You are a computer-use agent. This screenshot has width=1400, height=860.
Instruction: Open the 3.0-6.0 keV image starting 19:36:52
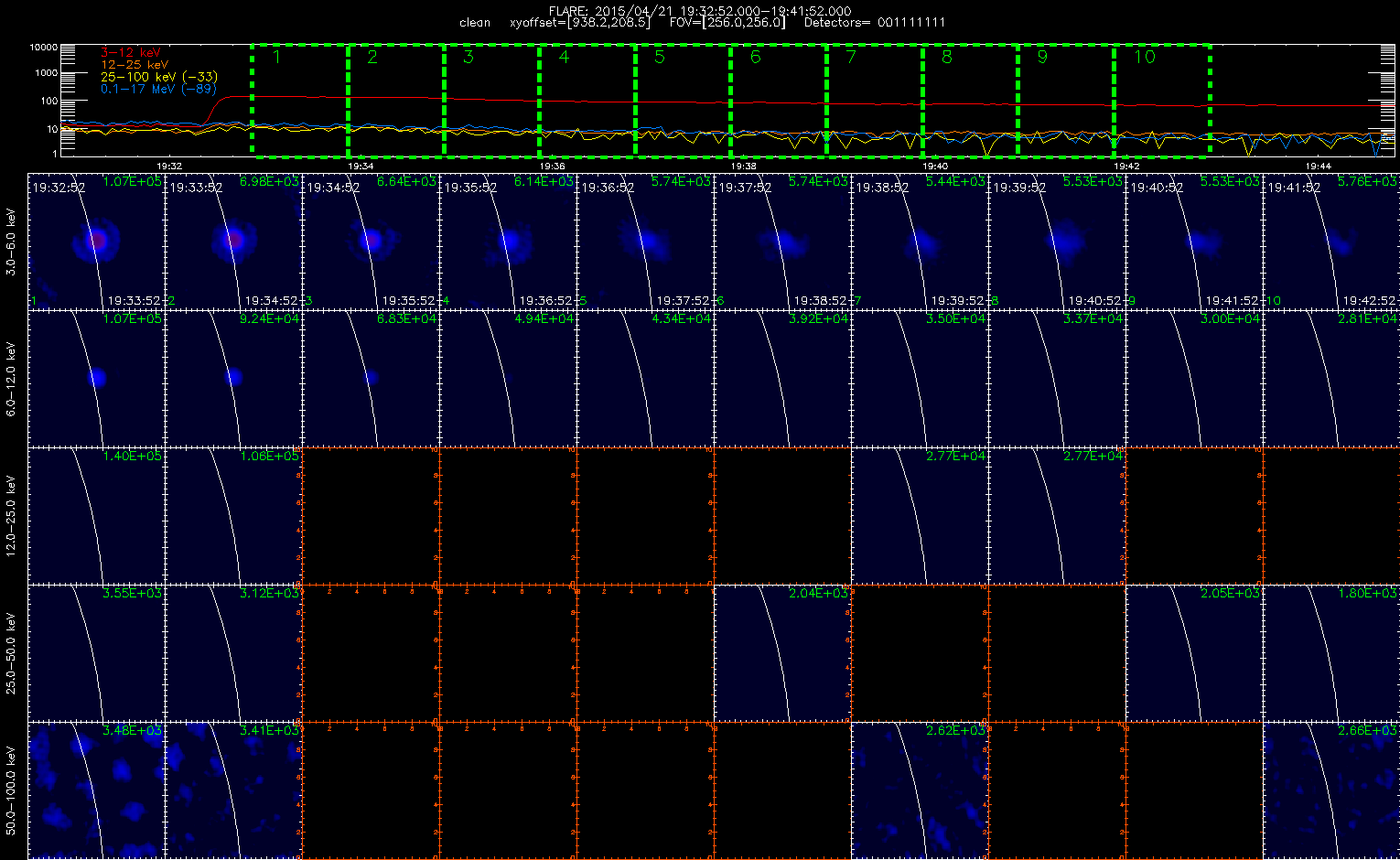pyautogui.click(x=645, y=241)
